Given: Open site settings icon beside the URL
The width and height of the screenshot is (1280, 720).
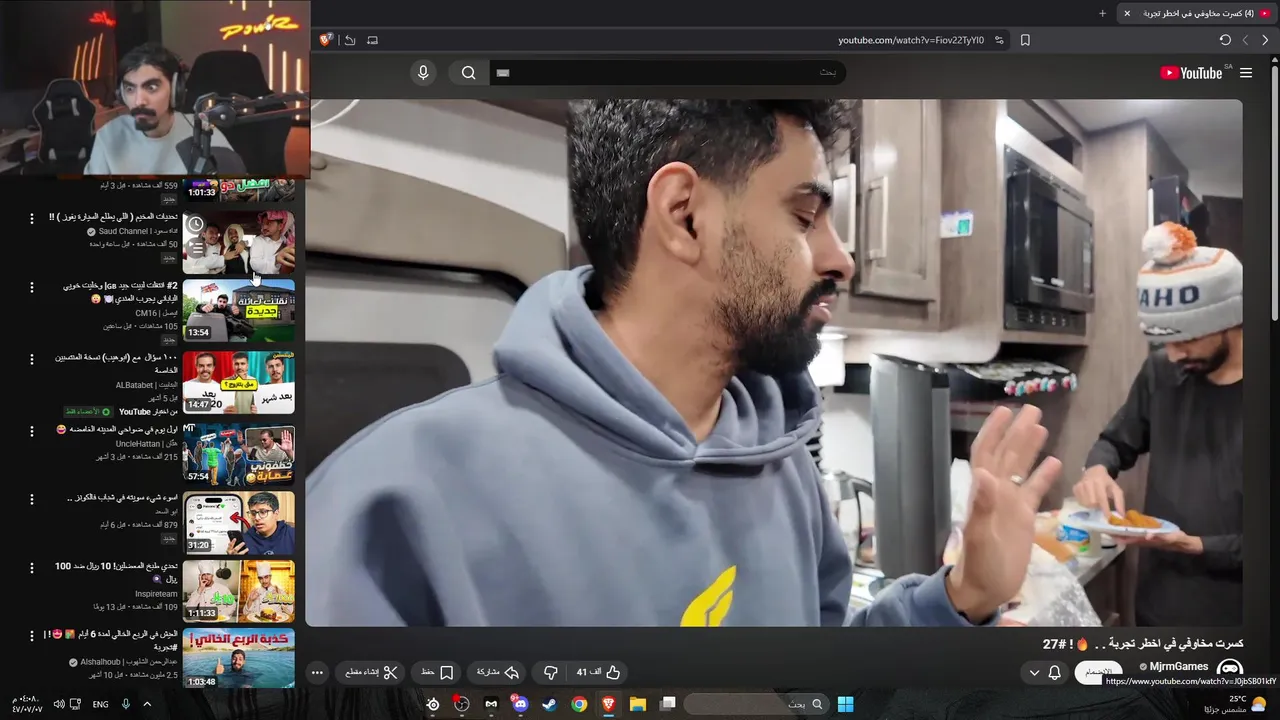Looking at the screenshot, I should pyautogui.click(x=999, y=40).
